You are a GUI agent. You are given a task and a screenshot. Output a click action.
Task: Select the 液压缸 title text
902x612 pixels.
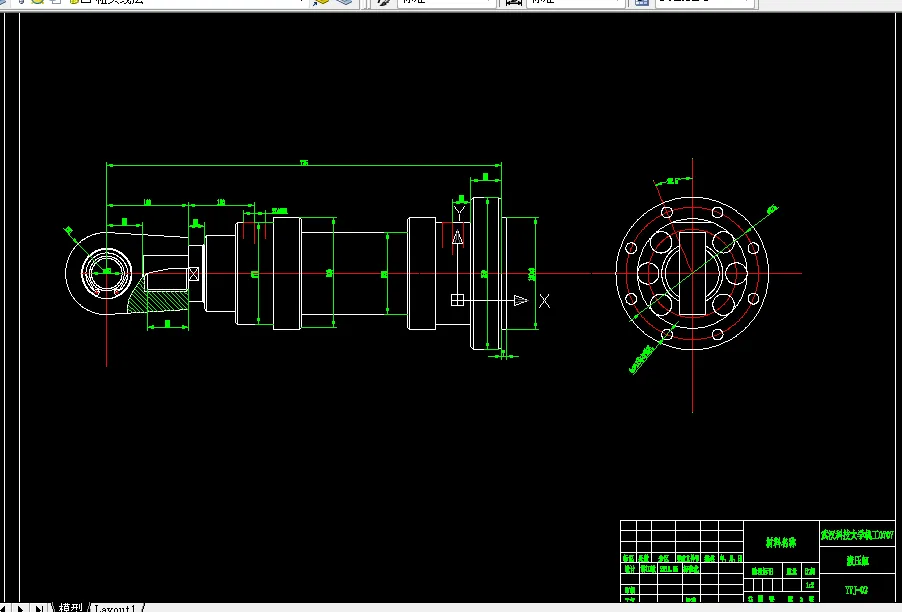coord(857,560)
